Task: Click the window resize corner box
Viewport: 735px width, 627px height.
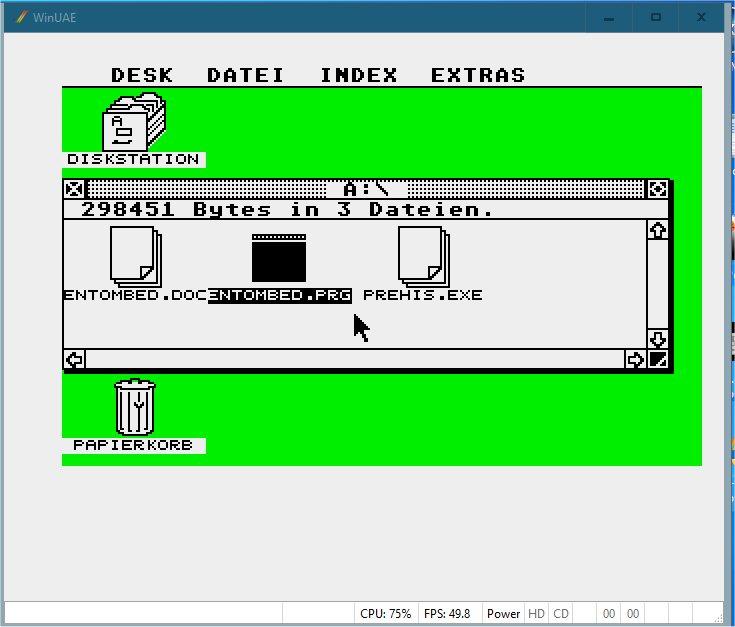Action: click(x=657, y=359)
